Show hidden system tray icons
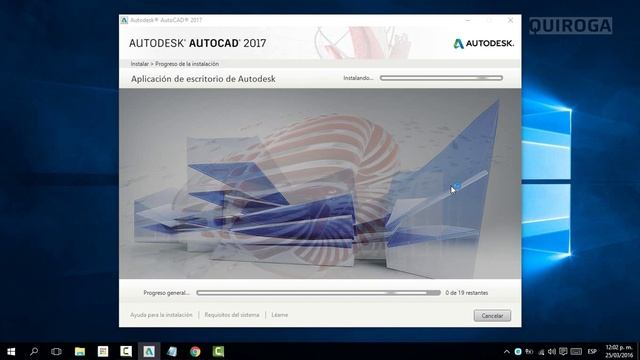Screen dimensions: 640x360 pyautogui.click(x=507, y=351)
